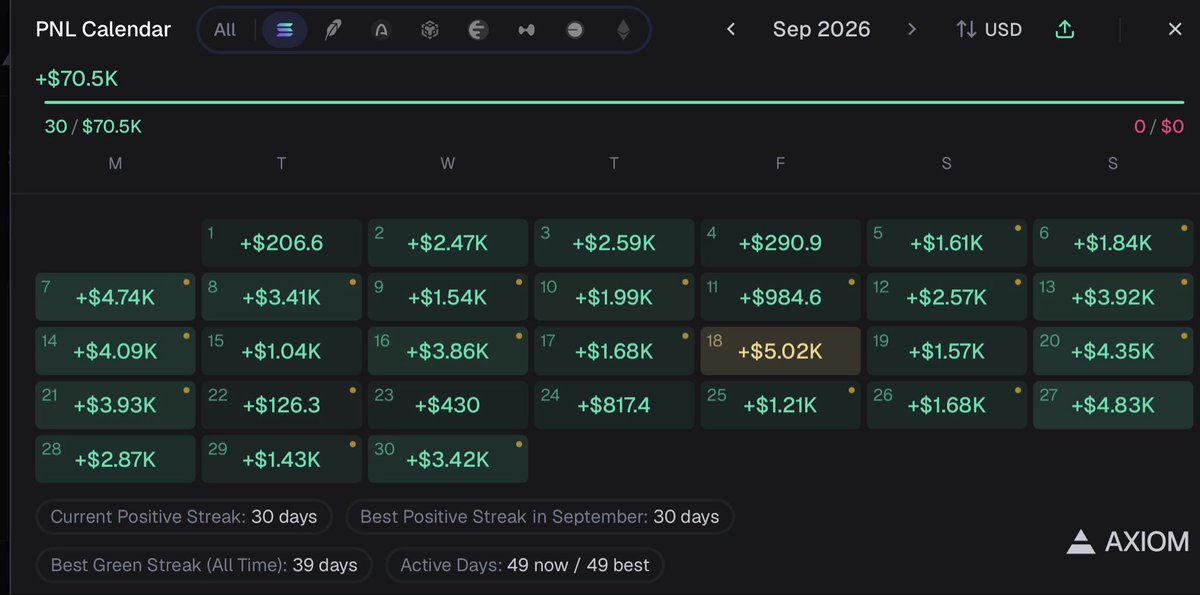This screenshot has height=595, width=1200.
Task: Select the BNB cube chain icon
Action: 429,30
